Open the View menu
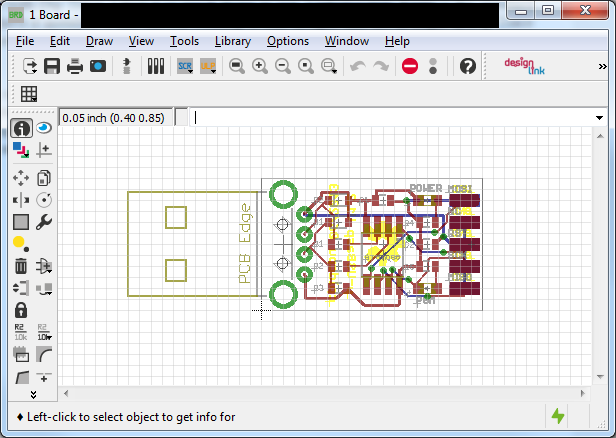Image resolution: width=616 pixels, height=438 pixels. pos(141,41)
